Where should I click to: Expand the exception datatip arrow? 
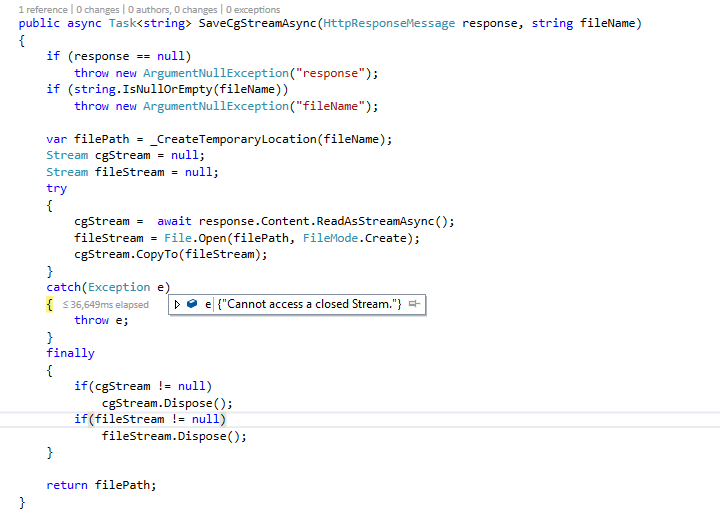pos(178,304)
